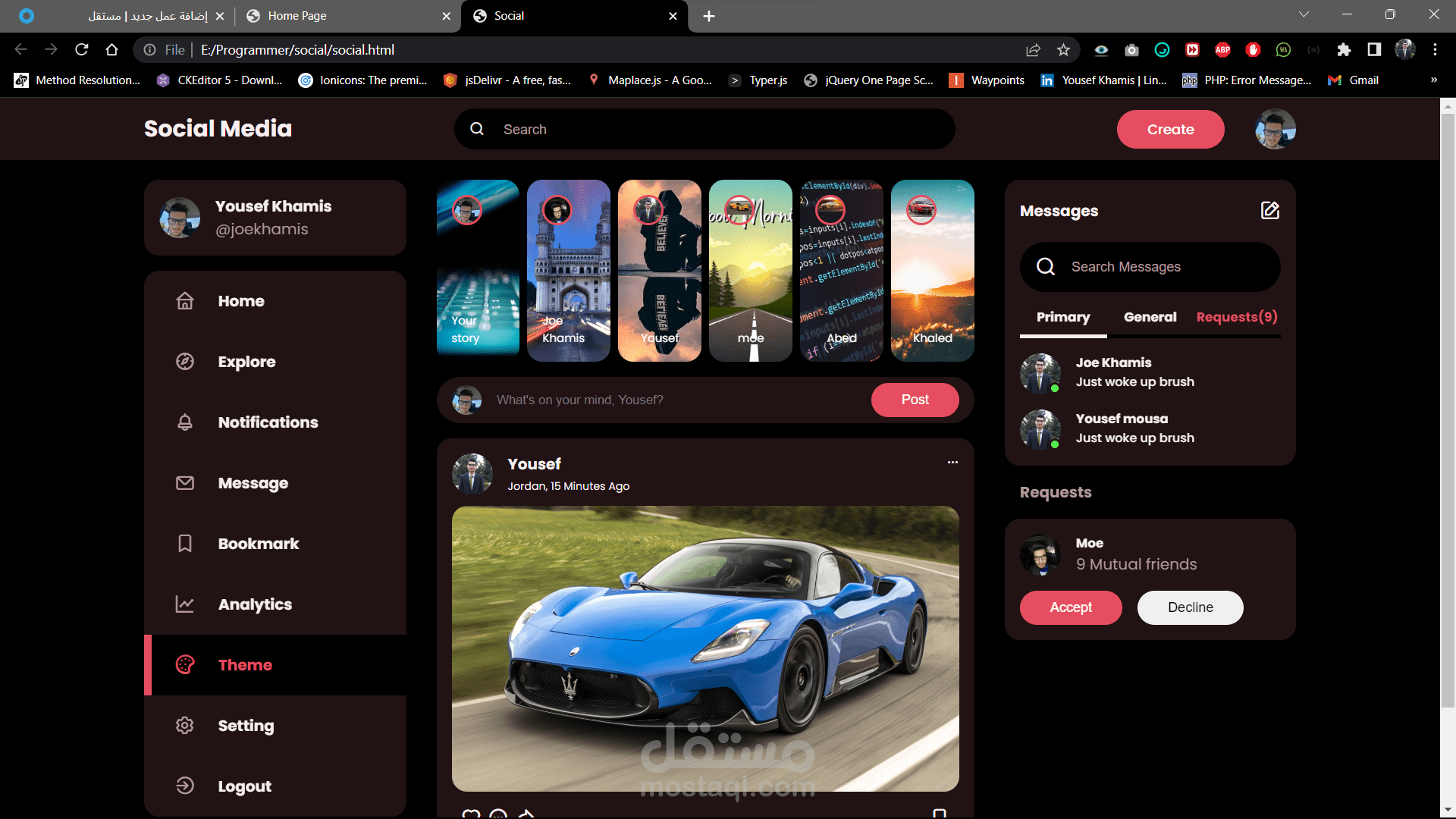
Task: Click the Explore compass icon
Action: pyautogui.click(x=185, y=362)
